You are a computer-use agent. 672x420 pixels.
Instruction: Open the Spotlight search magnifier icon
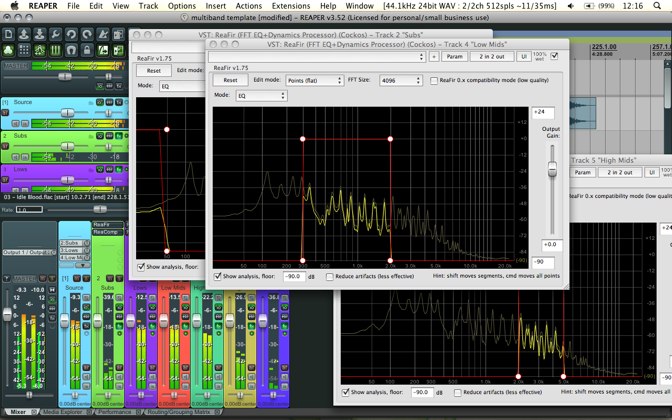(x=657, y=6)
